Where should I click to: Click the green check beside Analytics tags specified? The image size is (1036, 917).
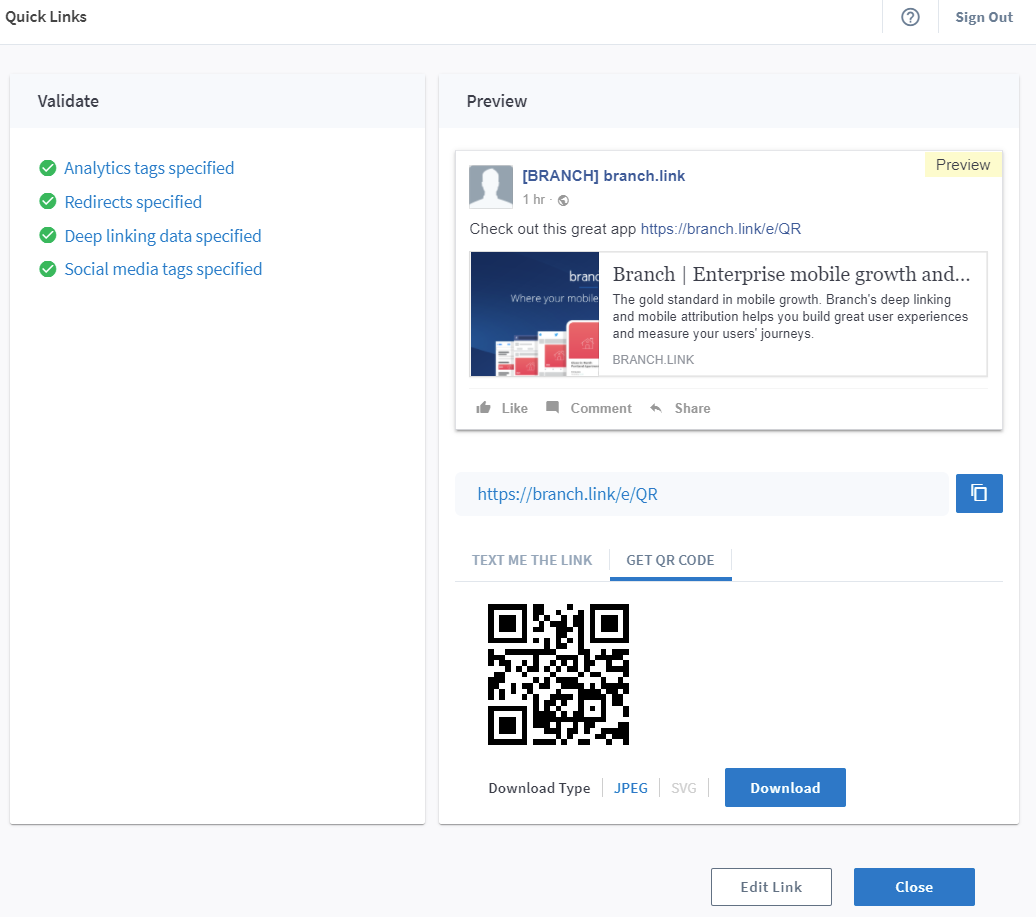48,168
